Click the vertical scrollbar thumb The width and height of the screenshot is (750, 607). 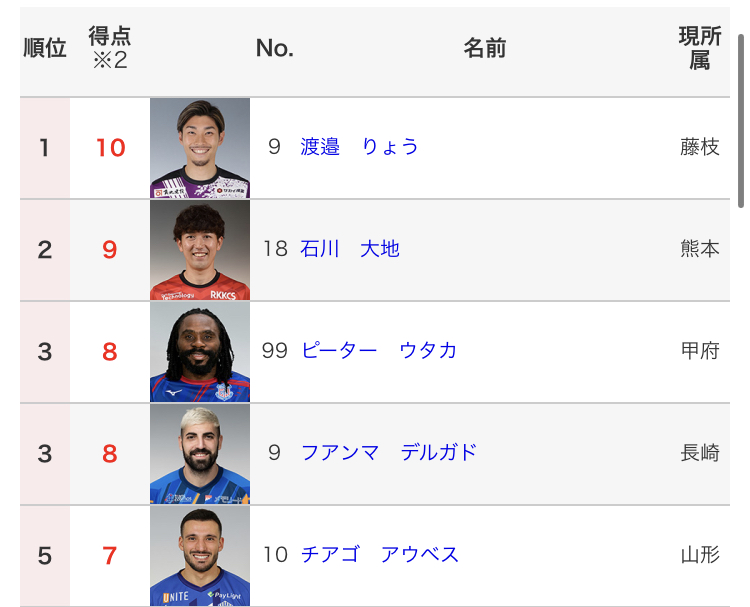pyautogui.click(x=741, y=121)
